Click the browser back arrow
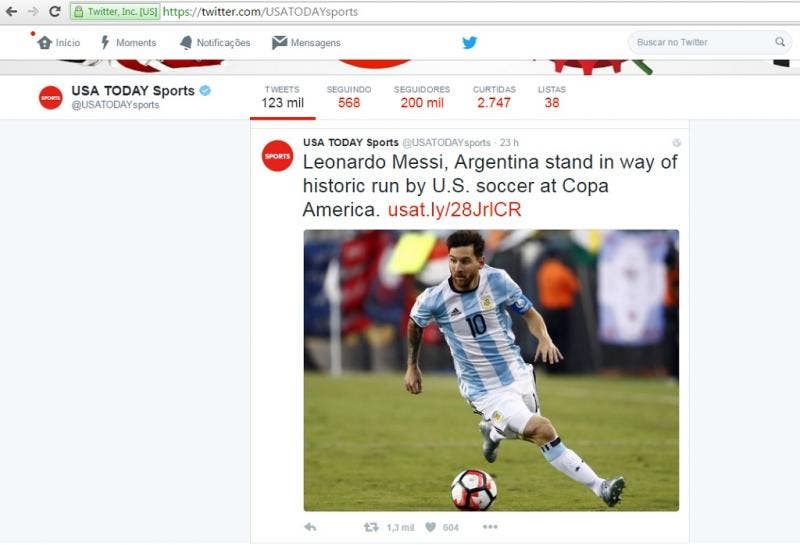800x545 pixels. point(11,11)
